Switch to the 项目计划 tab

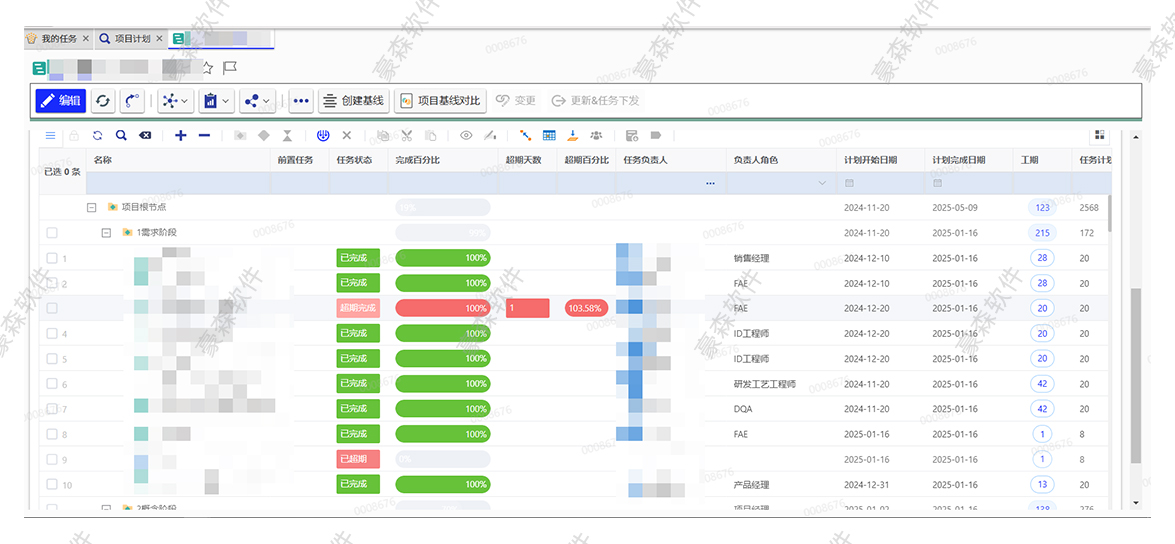click(132, 39)
